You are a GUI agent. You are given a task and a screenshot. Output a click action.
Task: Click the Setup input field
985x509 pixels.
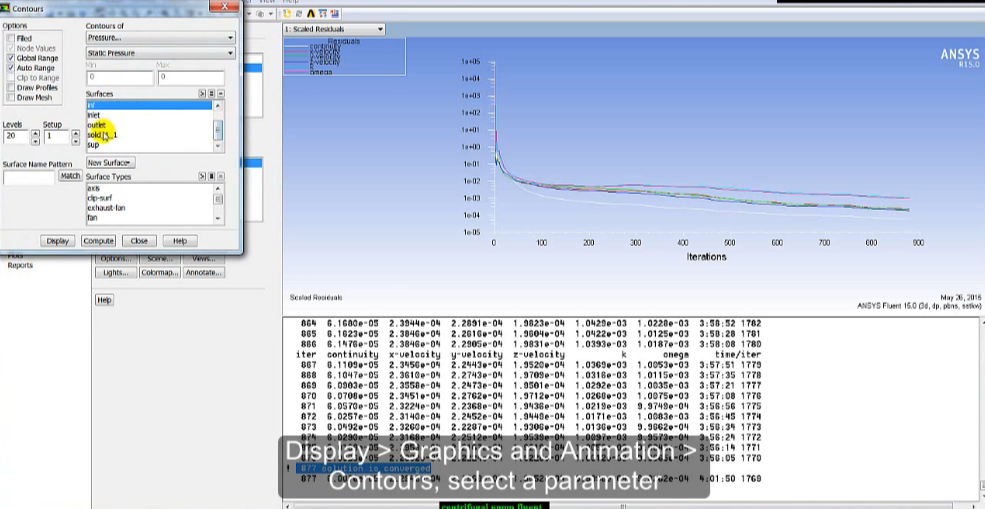pyautogui.click(x=57, y=136)
